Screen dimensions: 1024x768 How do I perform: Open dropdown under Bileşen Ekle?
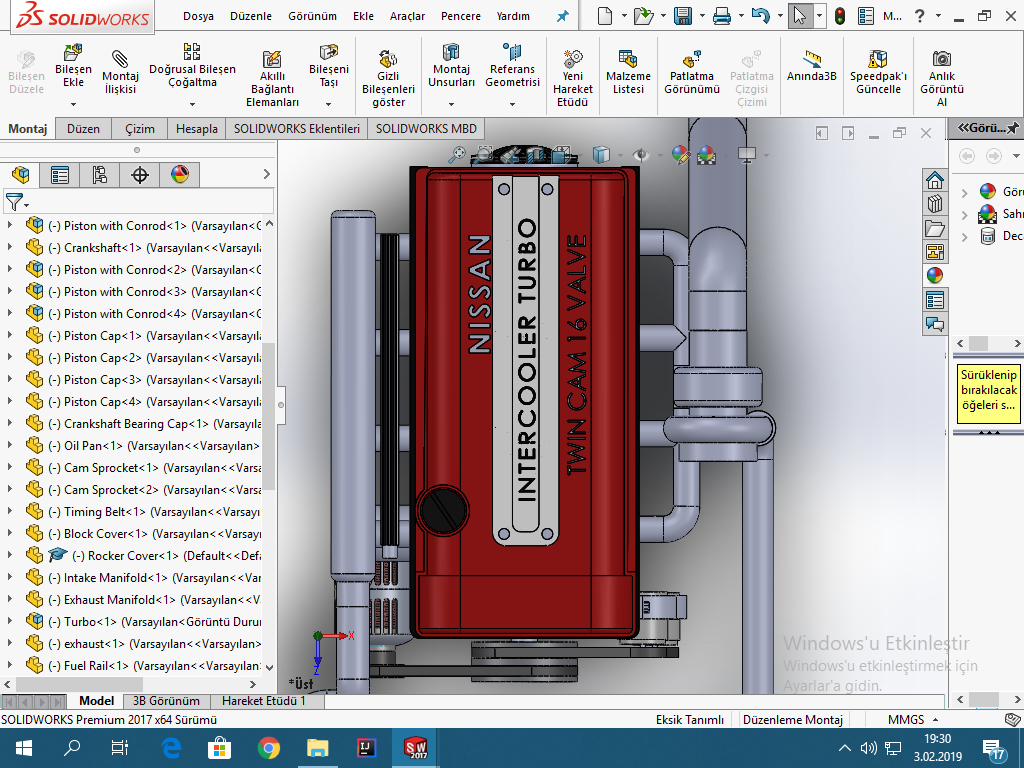(73, 104)
